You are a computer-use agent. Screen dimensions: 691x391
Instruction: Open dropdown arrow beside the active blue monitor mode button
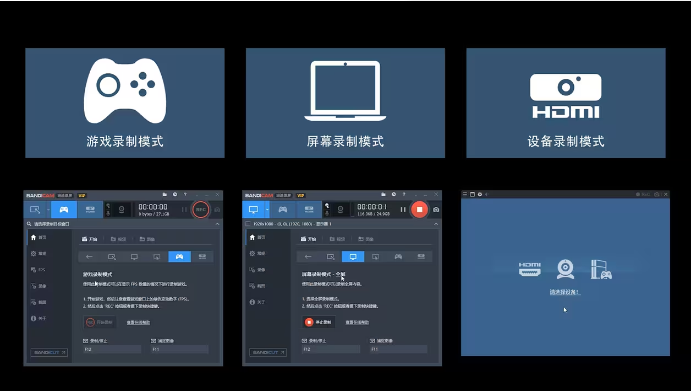(267, 210)
